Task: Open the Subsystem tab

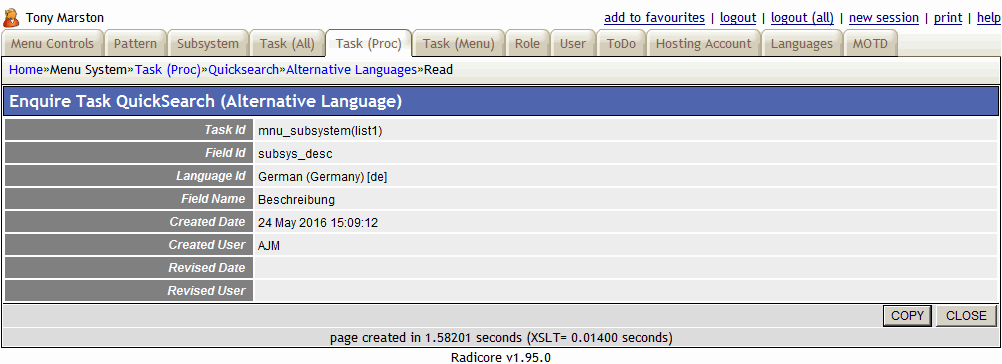Action: tap(208, 44)
